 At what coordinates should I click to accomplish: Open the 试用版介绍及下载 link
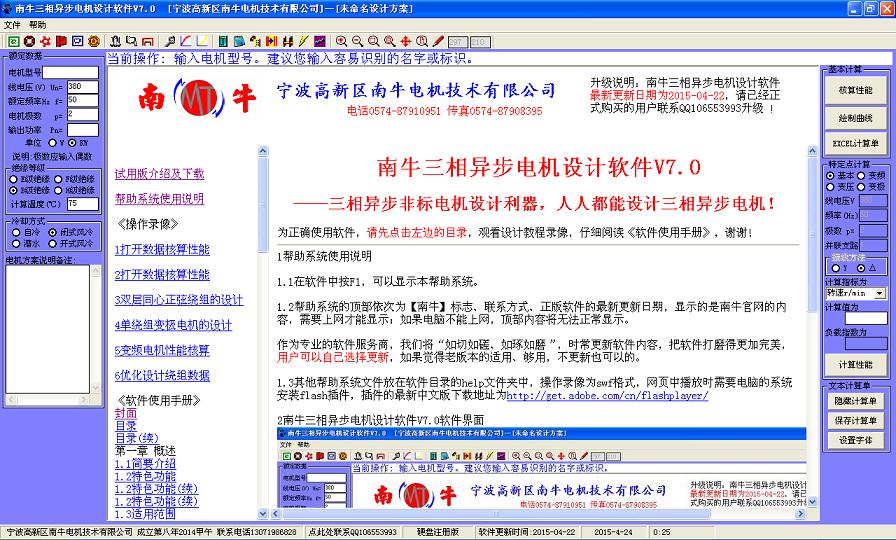(x=159, y=174)
